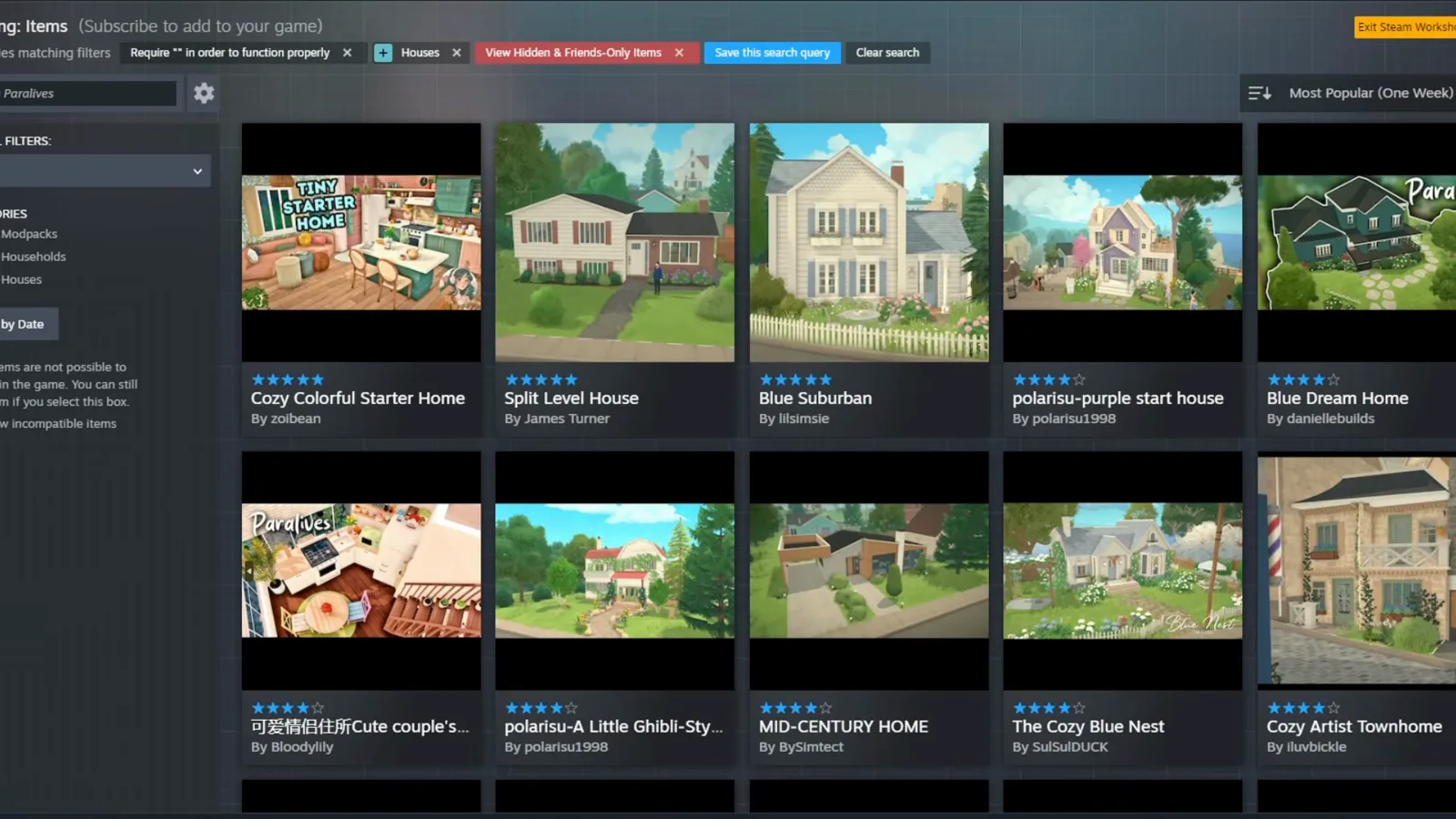The image size is (1456, 819).
Task: Click author name James Turner
Action: coord(567,419)
